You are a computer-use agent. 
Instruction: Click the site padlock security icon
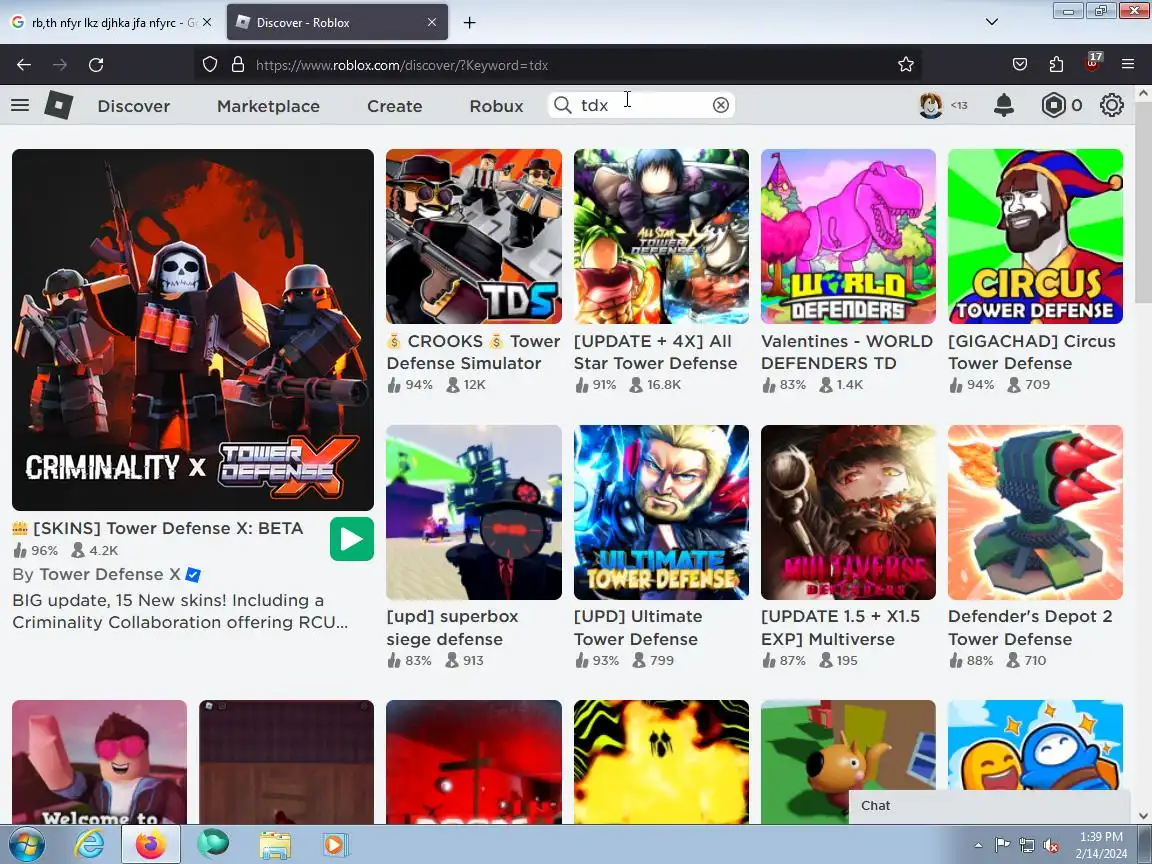click(238, 65)
